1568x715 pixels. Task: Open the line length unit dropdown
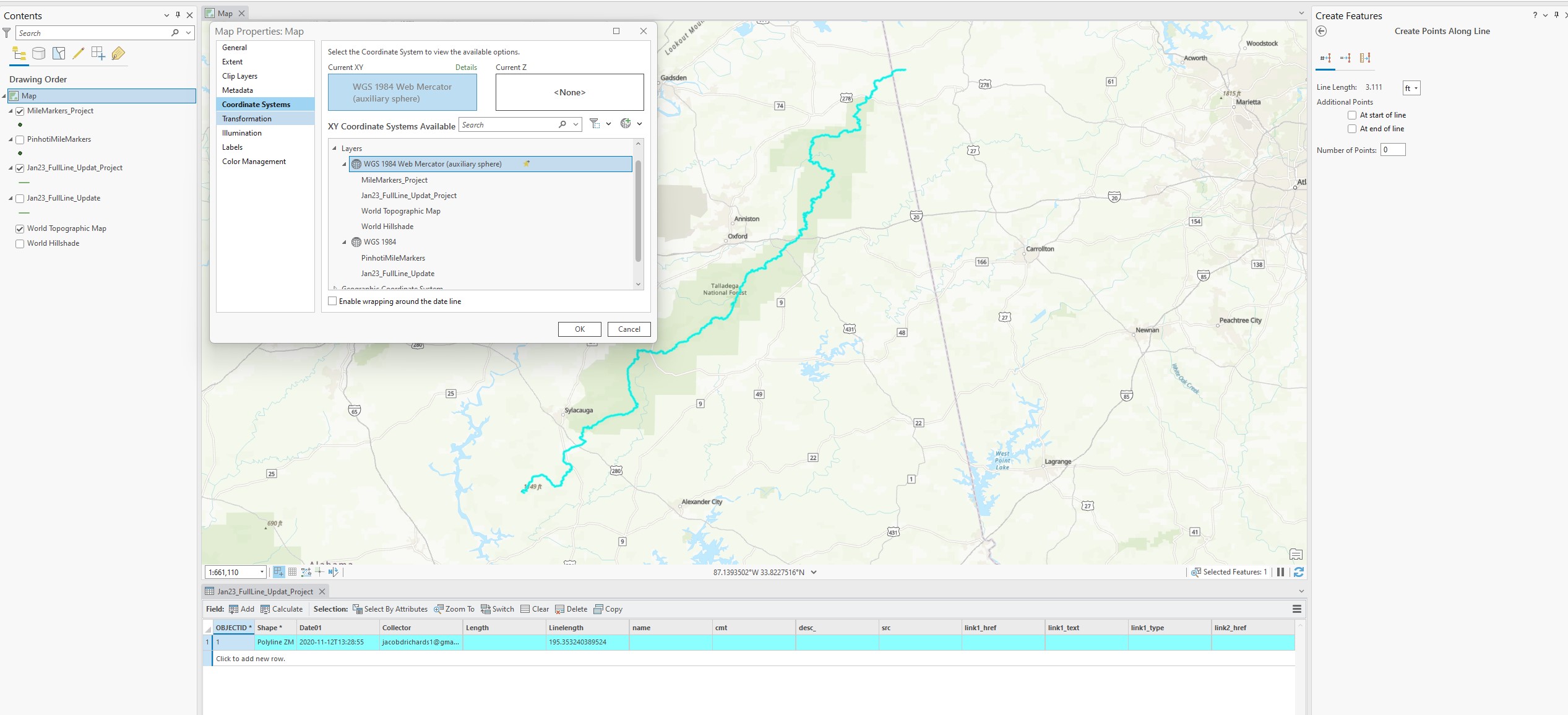coord(1411,88)
